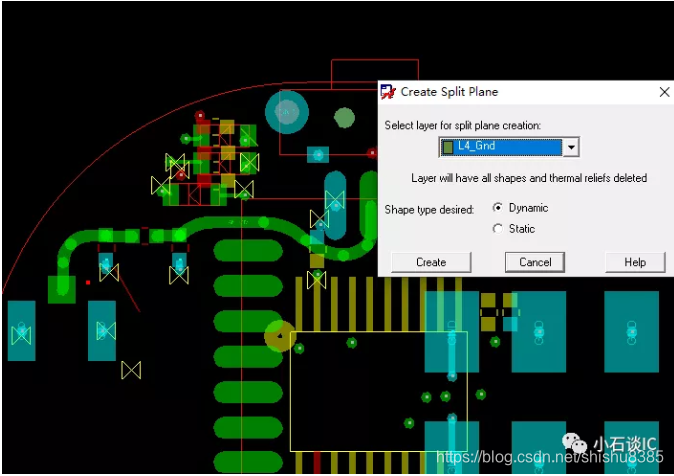Select the Dynamic shape type option
674x476 pixels.
tap(498, 208)
